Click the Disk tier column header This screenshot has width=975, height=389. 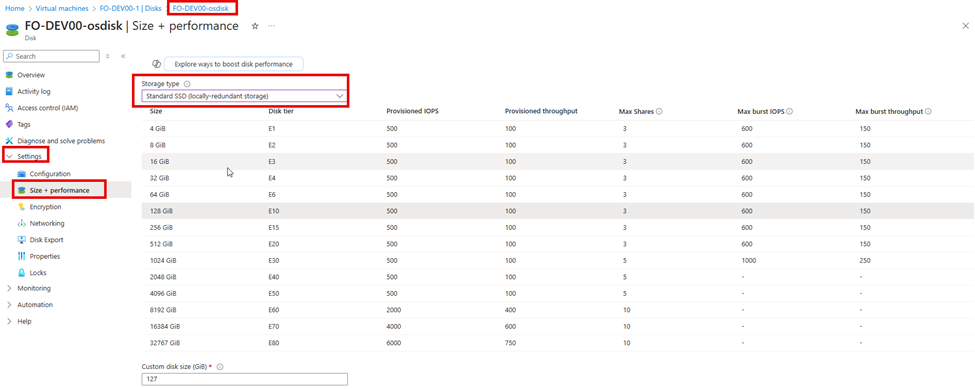(280, 112)
